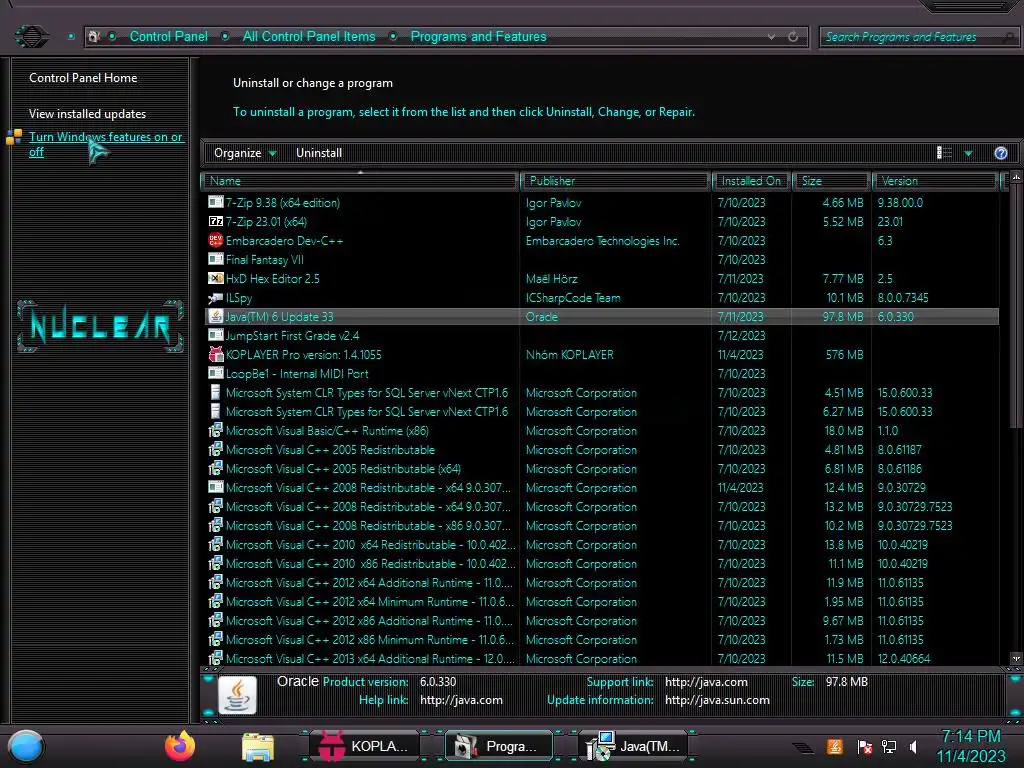Select Final Fantasy VII icon

pyautogui.click(x=216, y=259)
